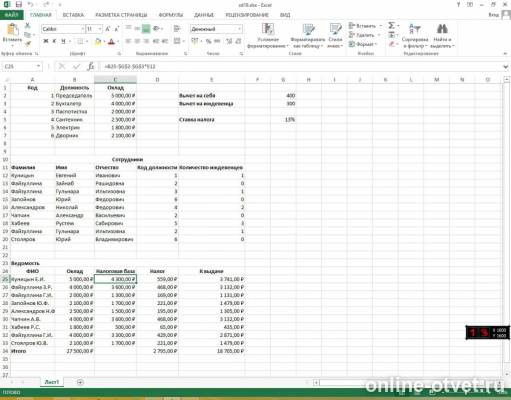Pick the red font color A
The width and height of the screenshot is (511, 400).
pos(111,41)
